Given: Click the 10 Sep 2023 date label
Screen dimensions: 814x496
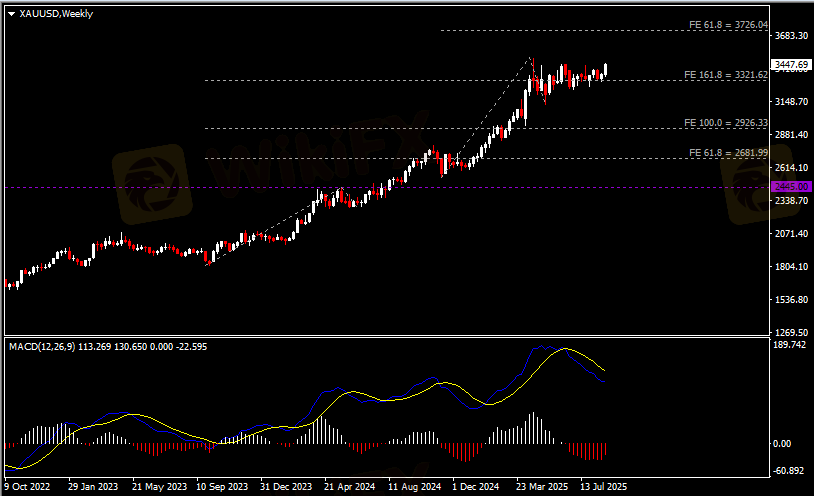Looking at the screenshot, I should coord(222,487).
